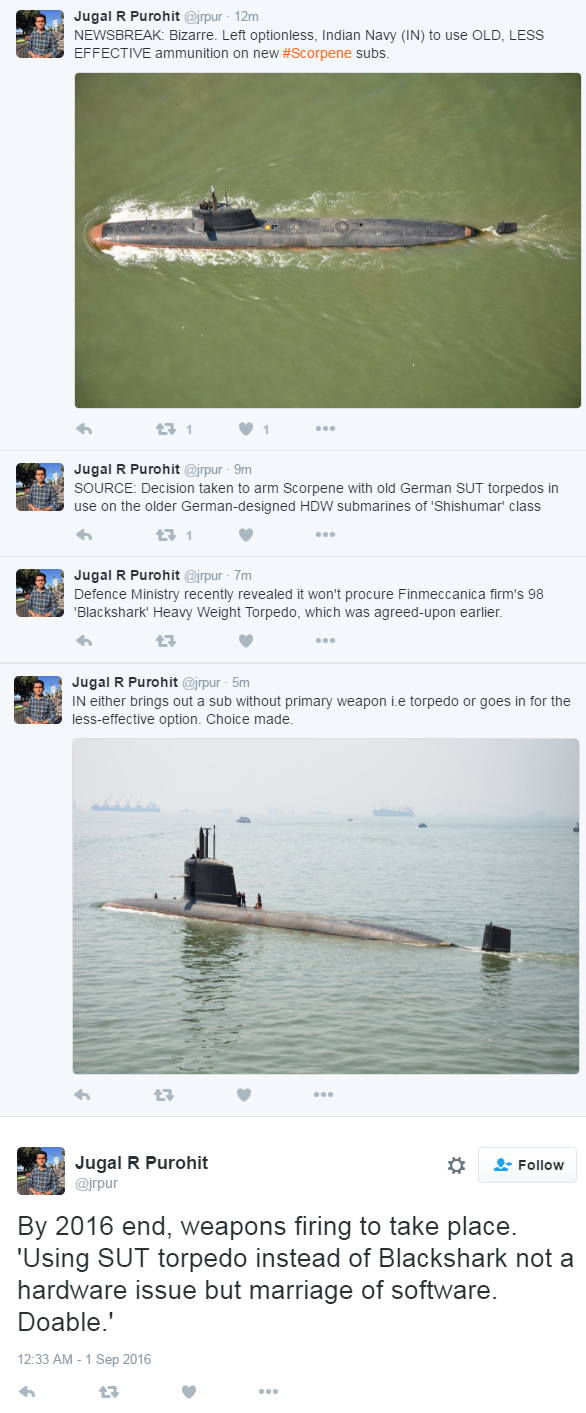Open more options on the NEWSBREAK tweet
Viewport: 586px width, 1413px height.
[325, 429]
